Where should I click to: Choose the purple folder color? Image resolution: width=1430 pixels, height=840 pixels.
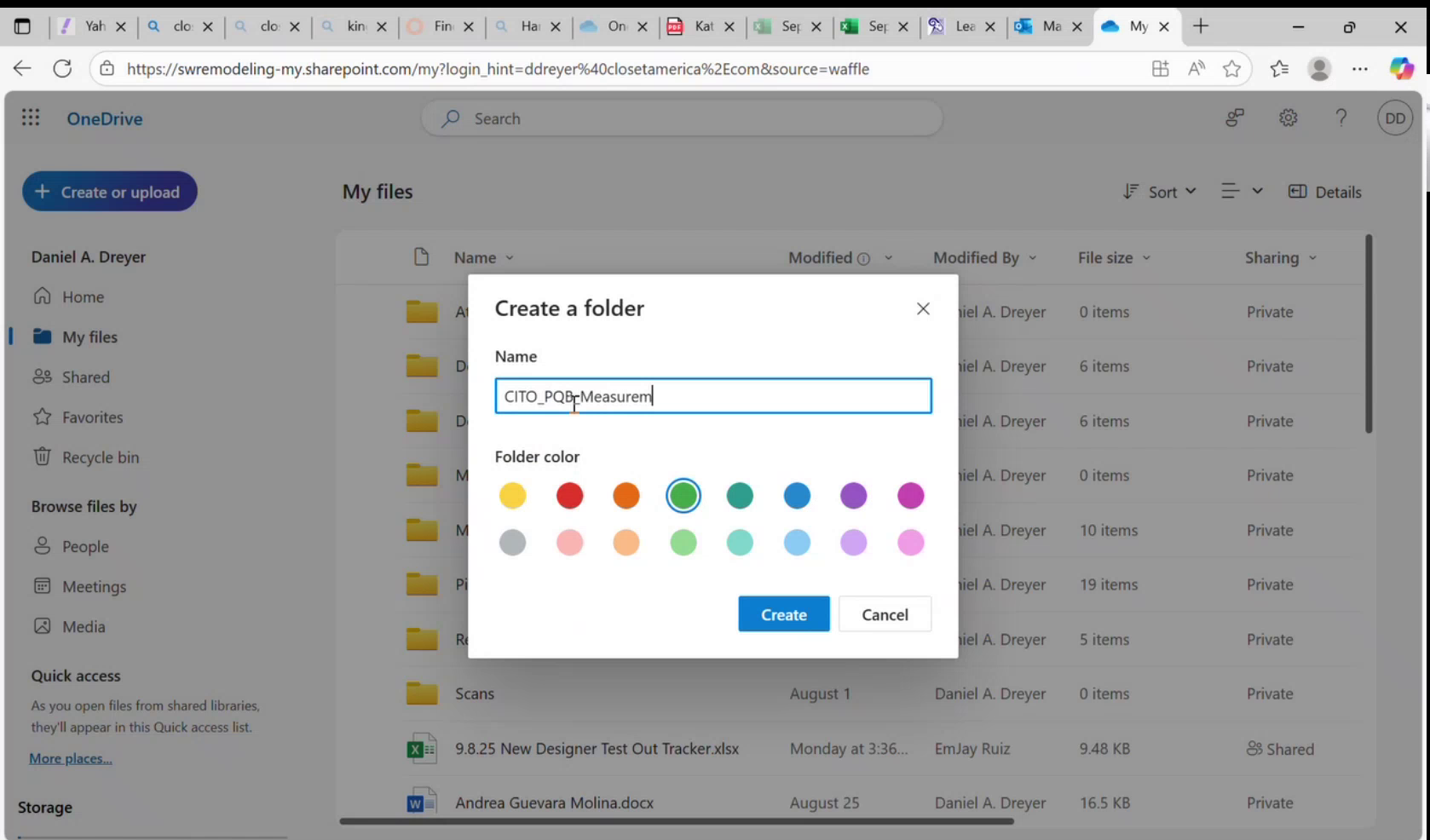point(853,495)
